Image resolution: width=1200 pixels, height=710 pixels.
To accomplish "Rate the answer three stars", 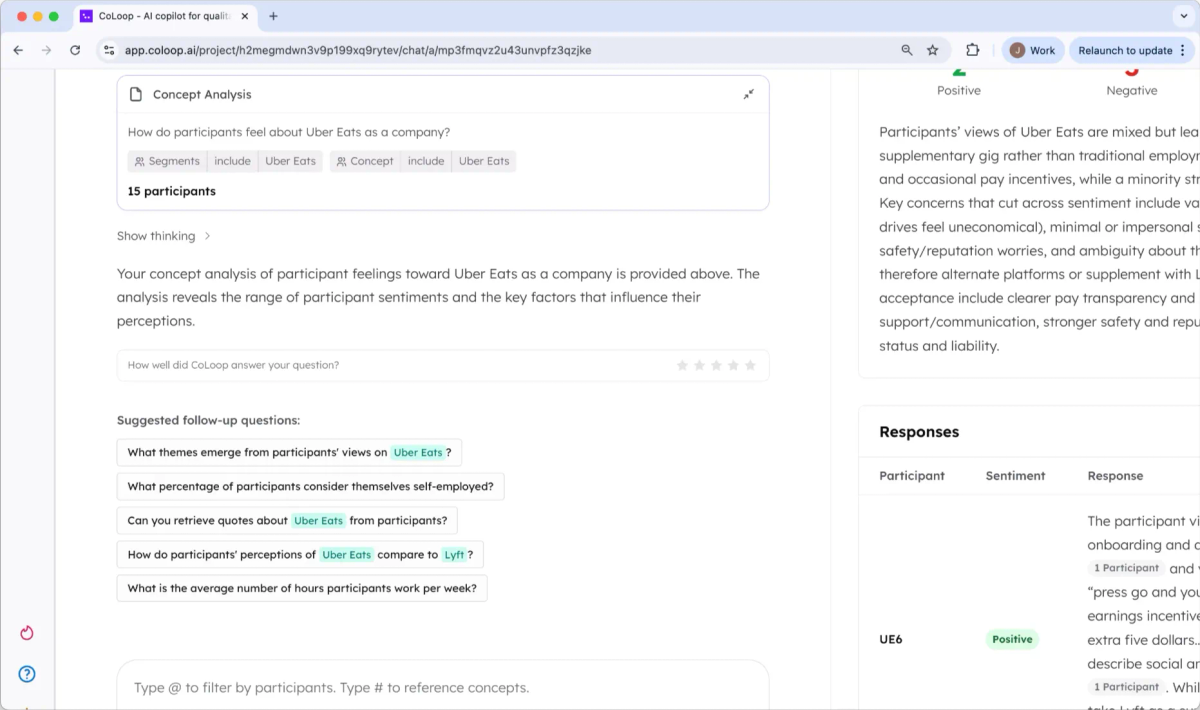I will [x=716, y=365].
